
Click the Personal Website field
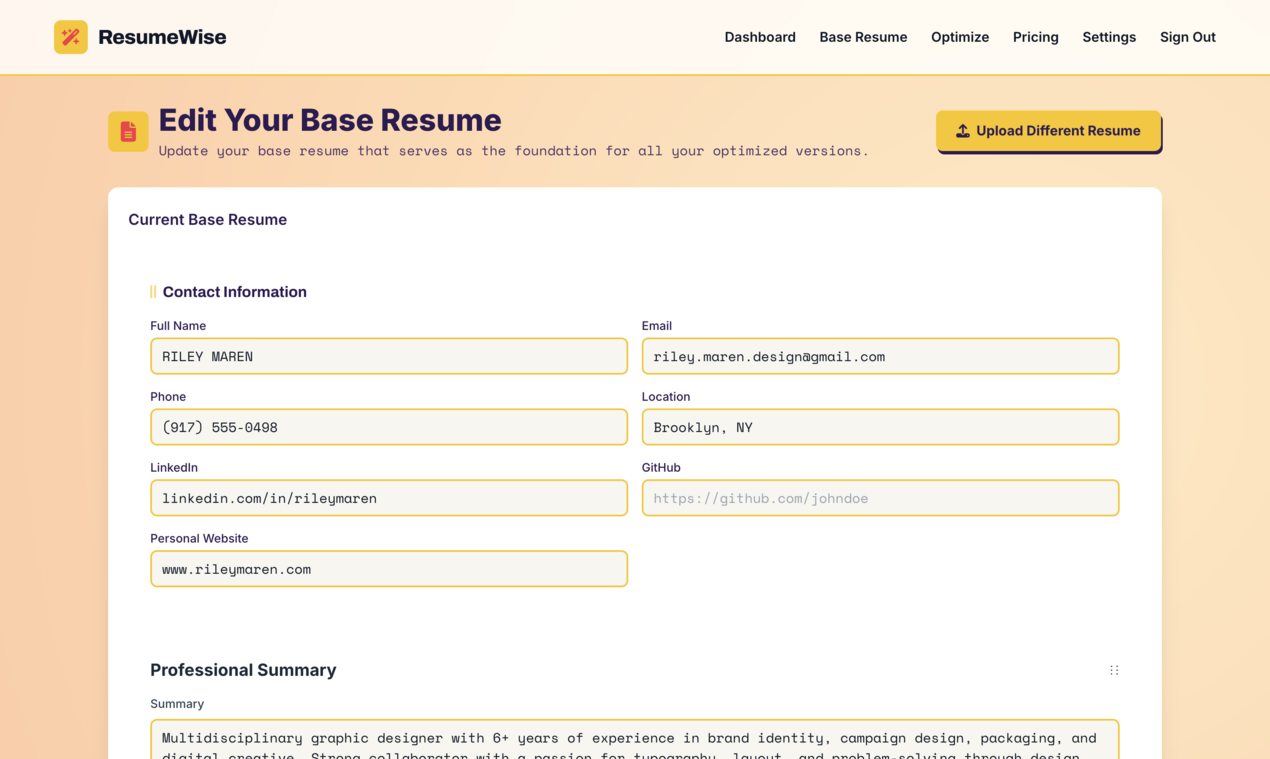(x=389, y=569)
